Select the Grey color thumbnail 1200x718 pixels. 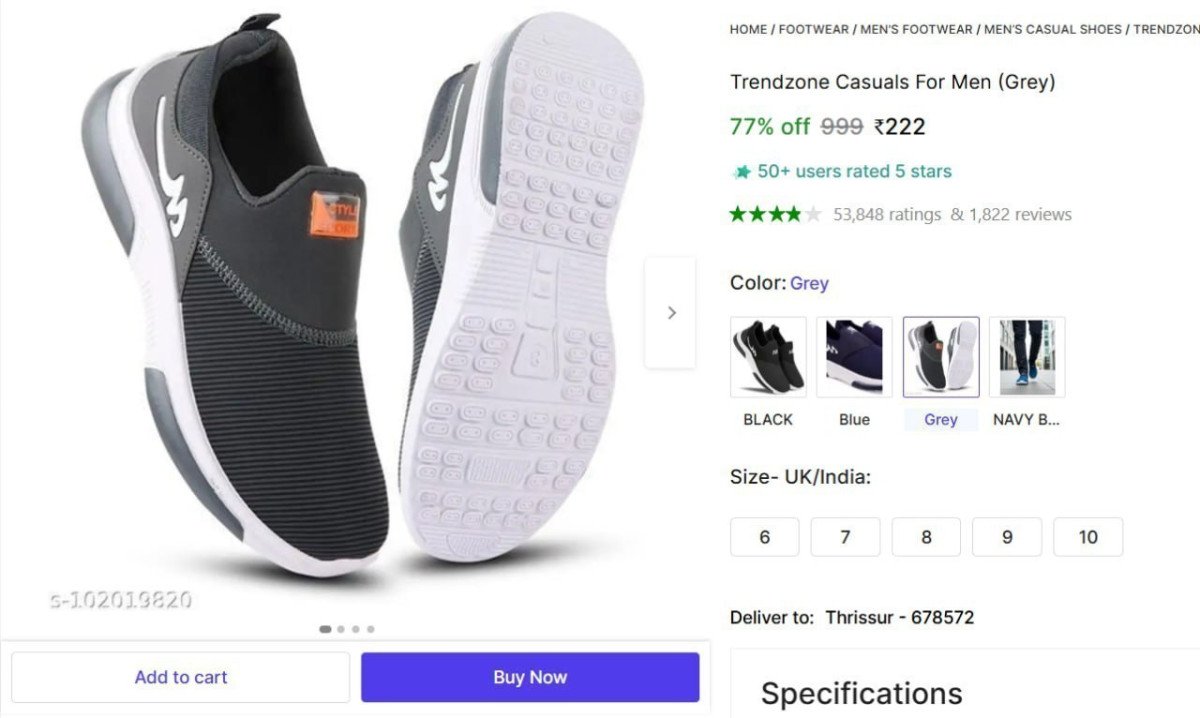[940, 356]
